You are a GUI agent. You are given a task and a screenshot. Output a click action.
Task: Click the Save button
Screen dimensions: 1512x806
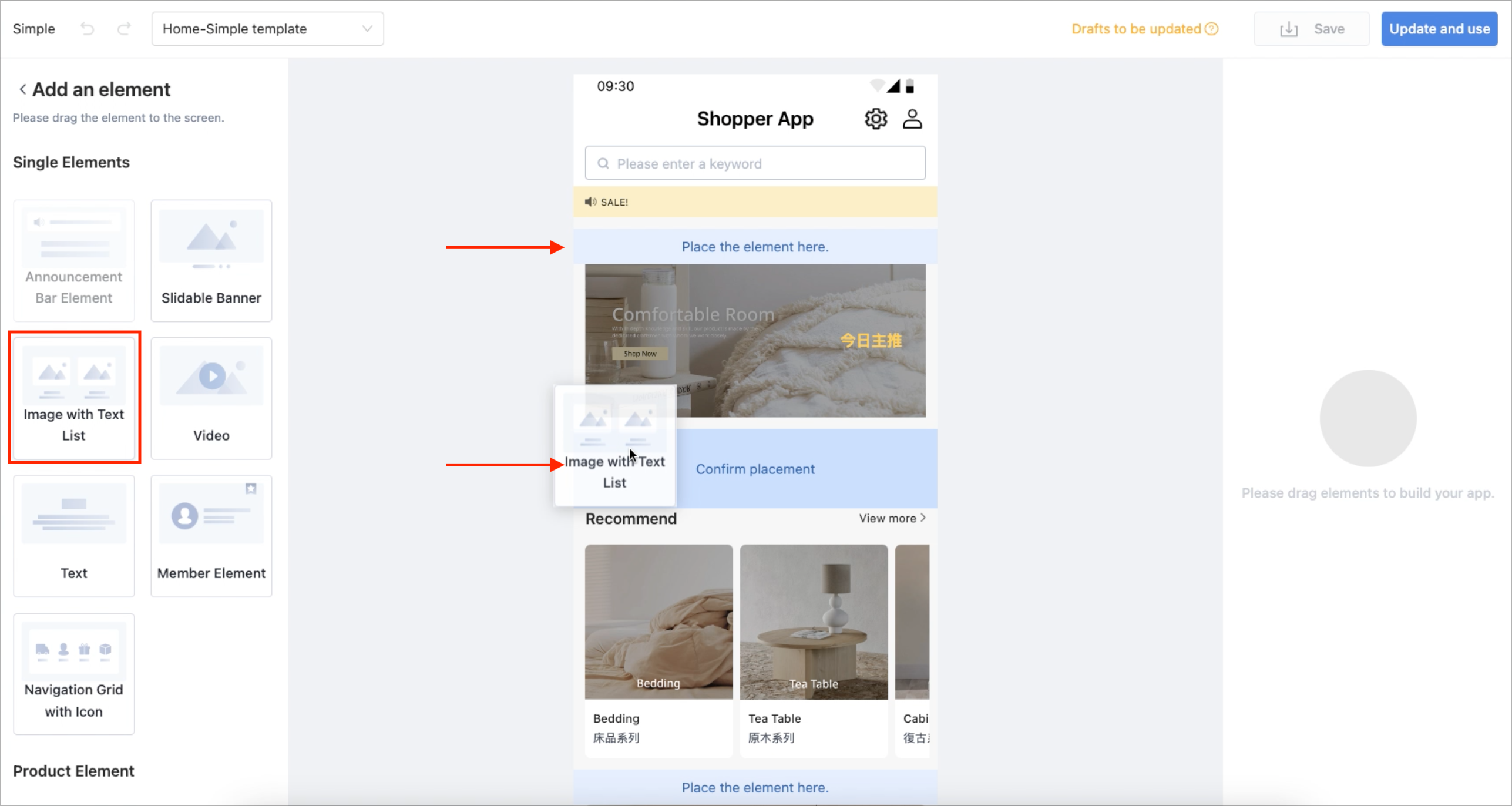1311,29
